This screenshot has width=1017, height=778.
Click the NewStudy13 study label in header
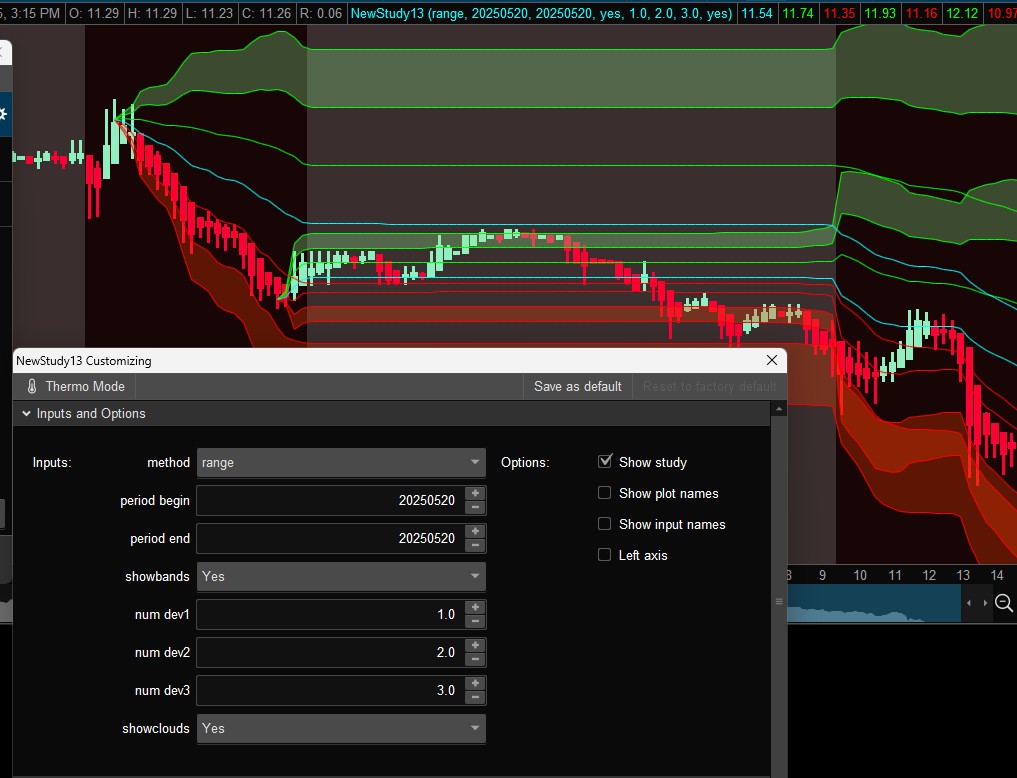[x=542, y=13]
